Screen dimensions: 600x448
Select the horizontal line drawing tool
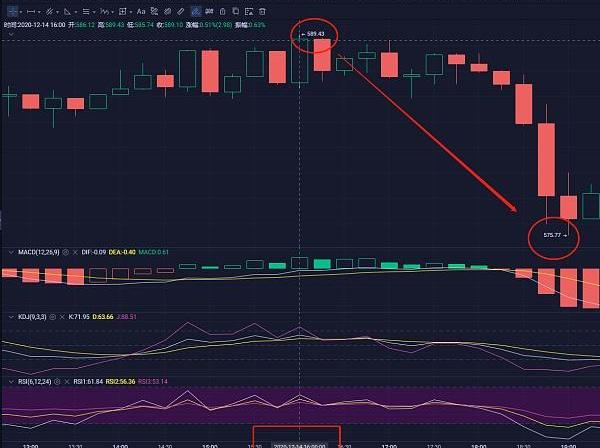tap(12, 12)
